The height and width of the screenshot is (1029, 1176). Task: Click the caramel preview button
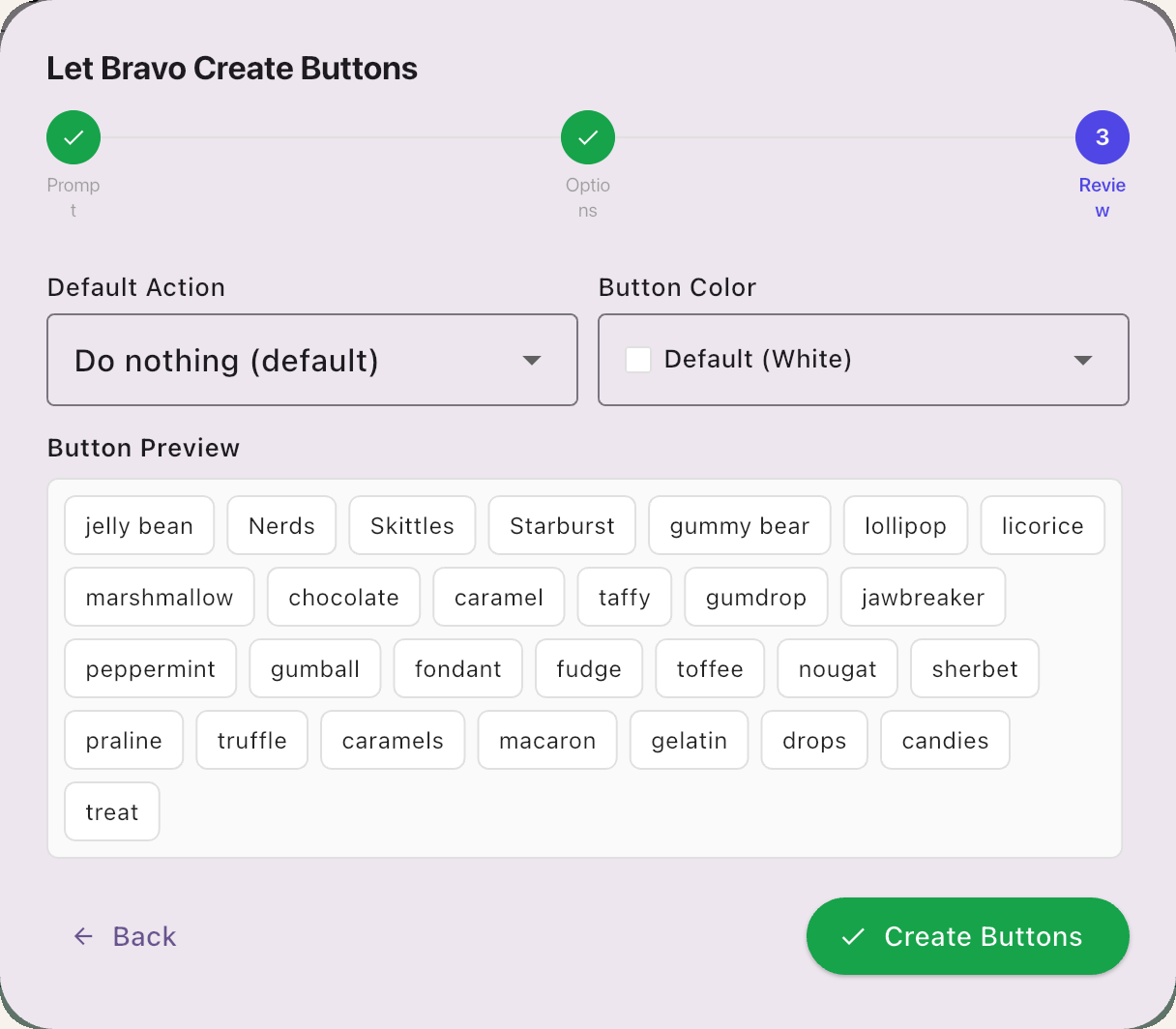499,597
